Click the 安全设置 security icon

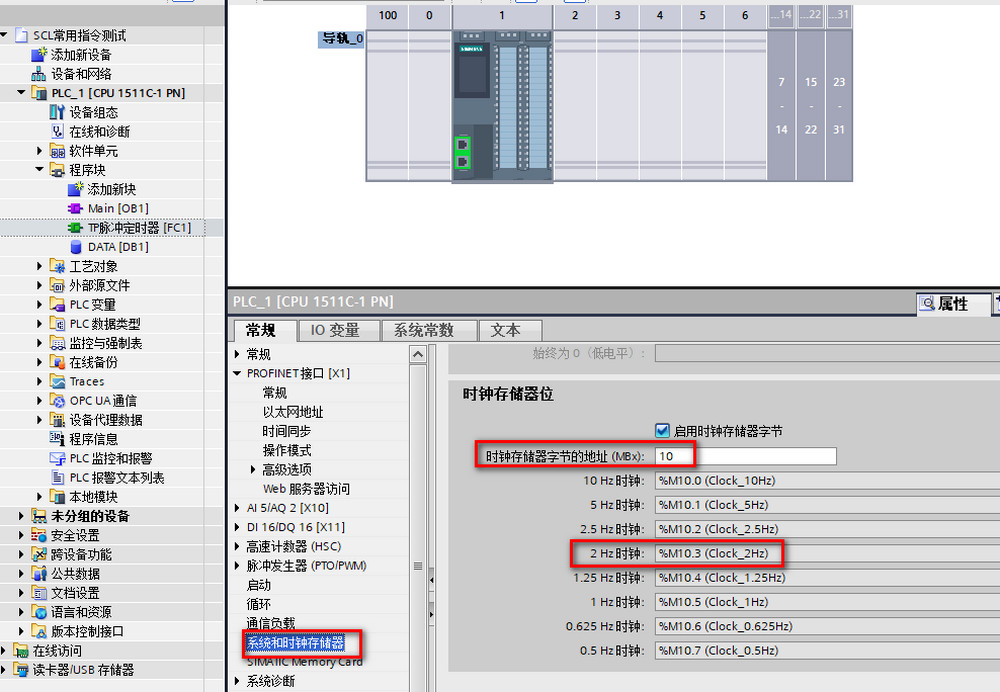(x=39, y=535)
